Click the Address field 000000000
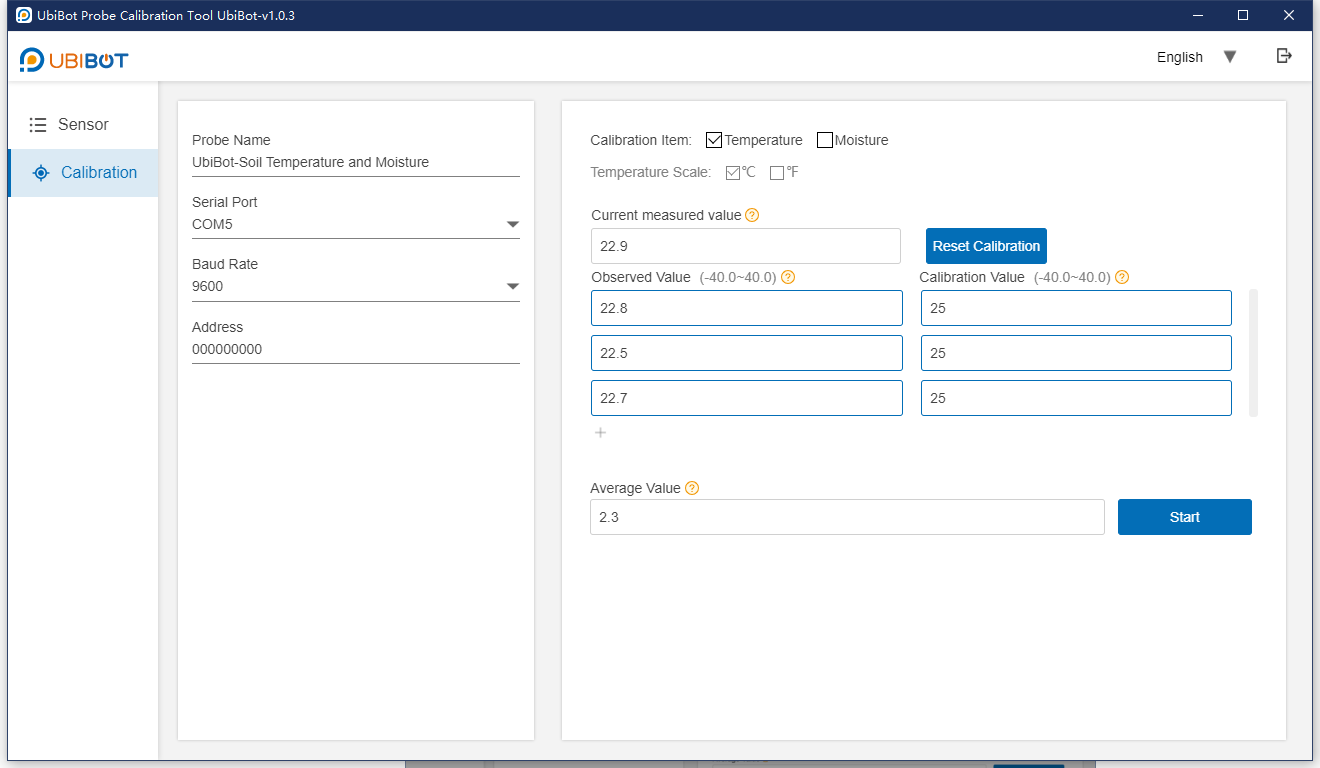The image size is (1320, 768). click(x=356, y=349)
